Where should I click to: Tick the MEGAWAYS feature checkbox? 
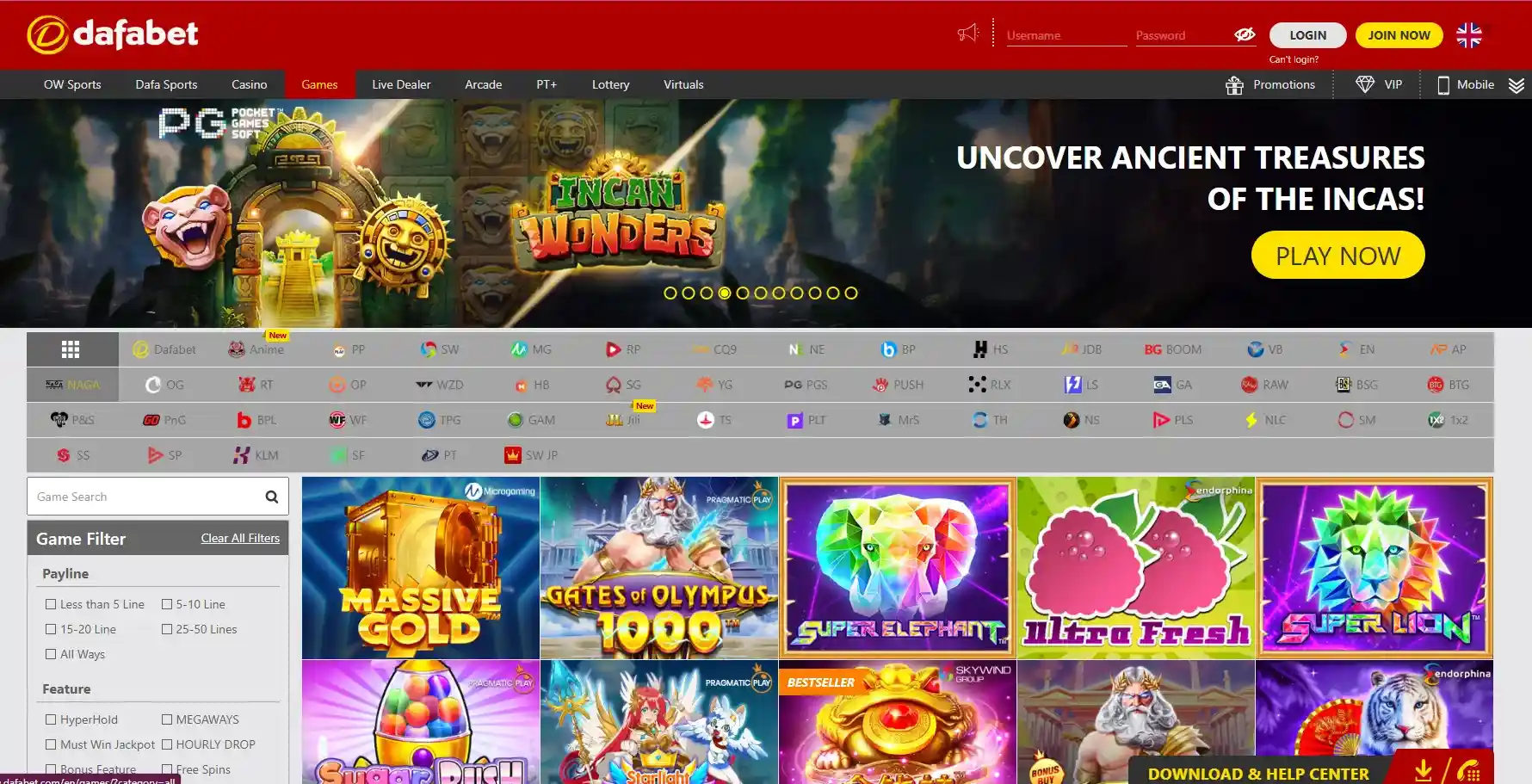click(x=167, y=720)
